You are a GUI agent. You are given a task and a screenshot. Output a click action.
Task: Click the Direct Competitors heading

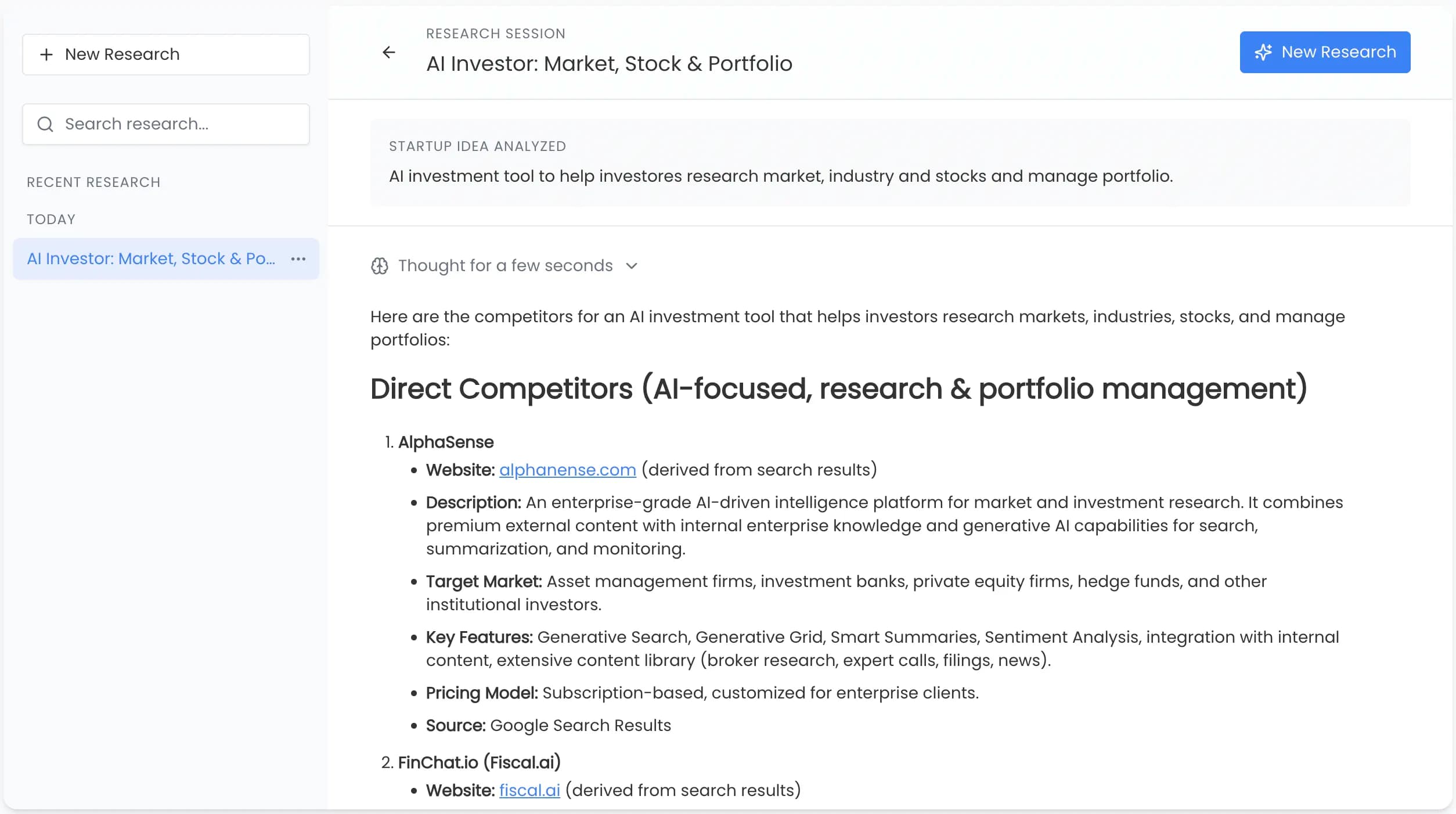pos(838,388)
